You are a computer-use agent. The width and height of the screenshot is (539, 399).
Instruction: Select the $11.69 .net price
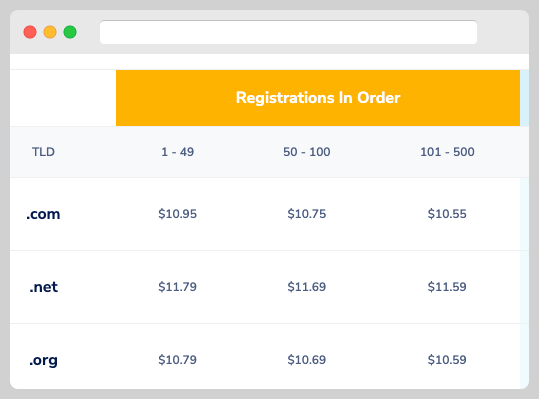click(x=307, y=287)
